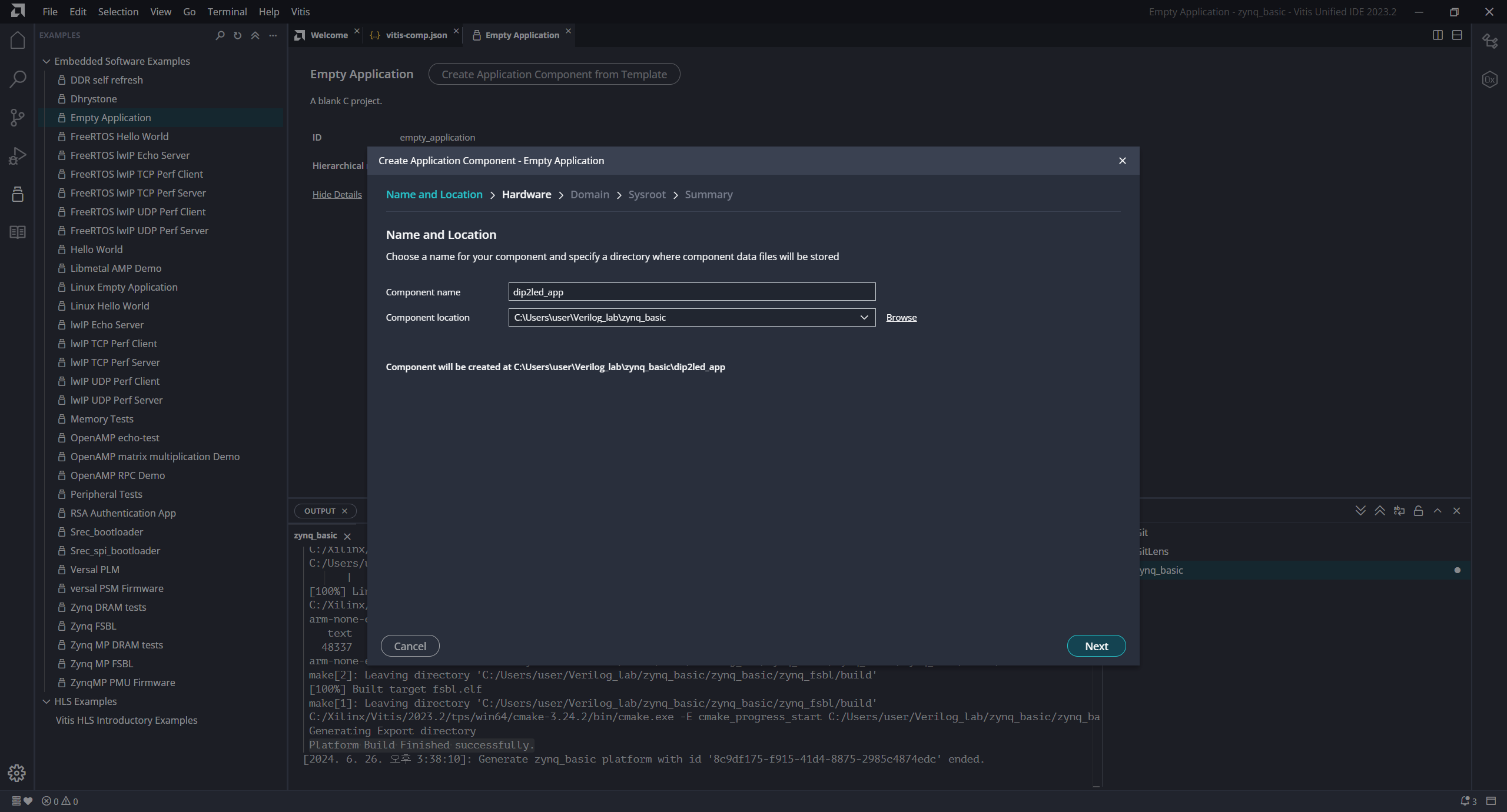Toggle the editor layout icon at top right
This screenshot has width=1507, height=812.
(x=1457, y=35)
